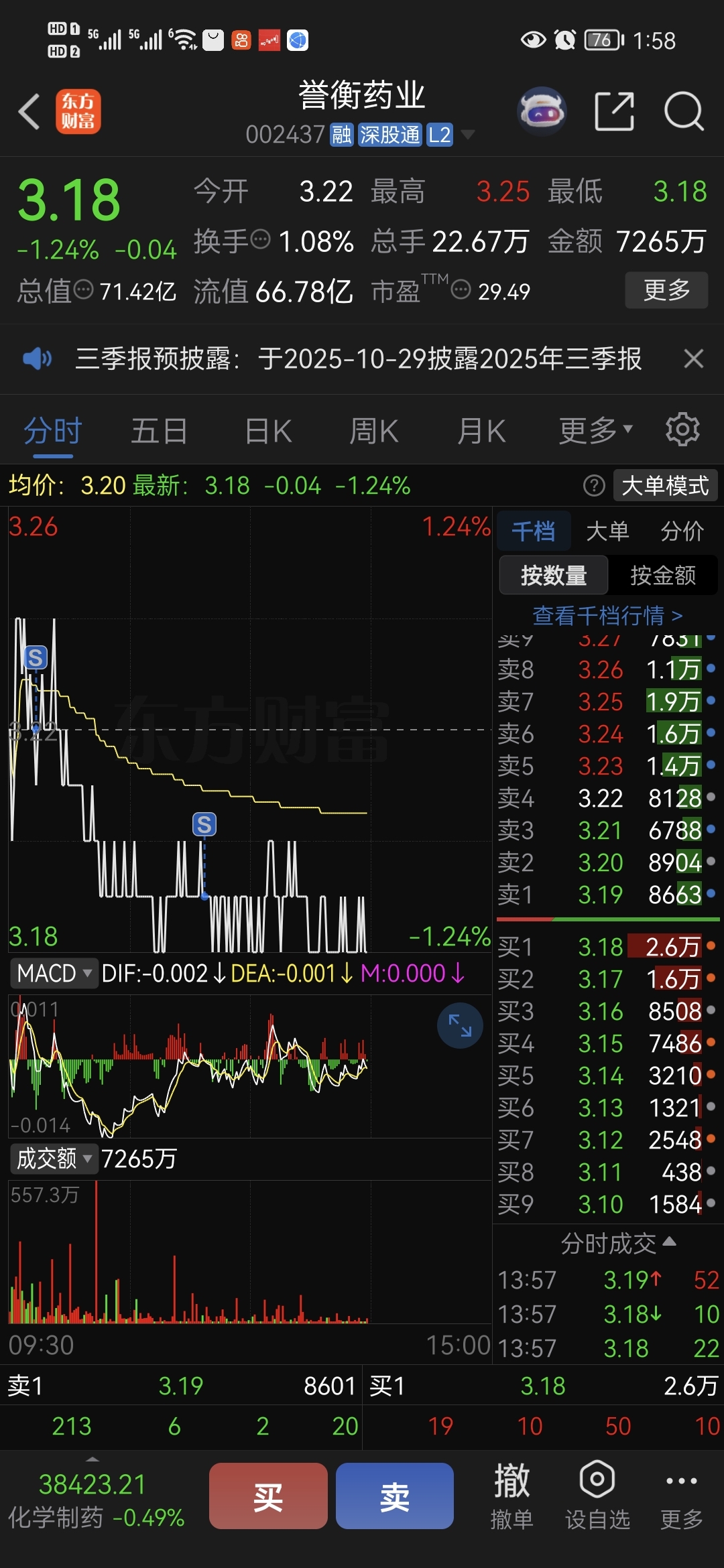Select 13:57 trade of 52 lots
The image size is (724, 1568).
click(x=609, y=1280)
